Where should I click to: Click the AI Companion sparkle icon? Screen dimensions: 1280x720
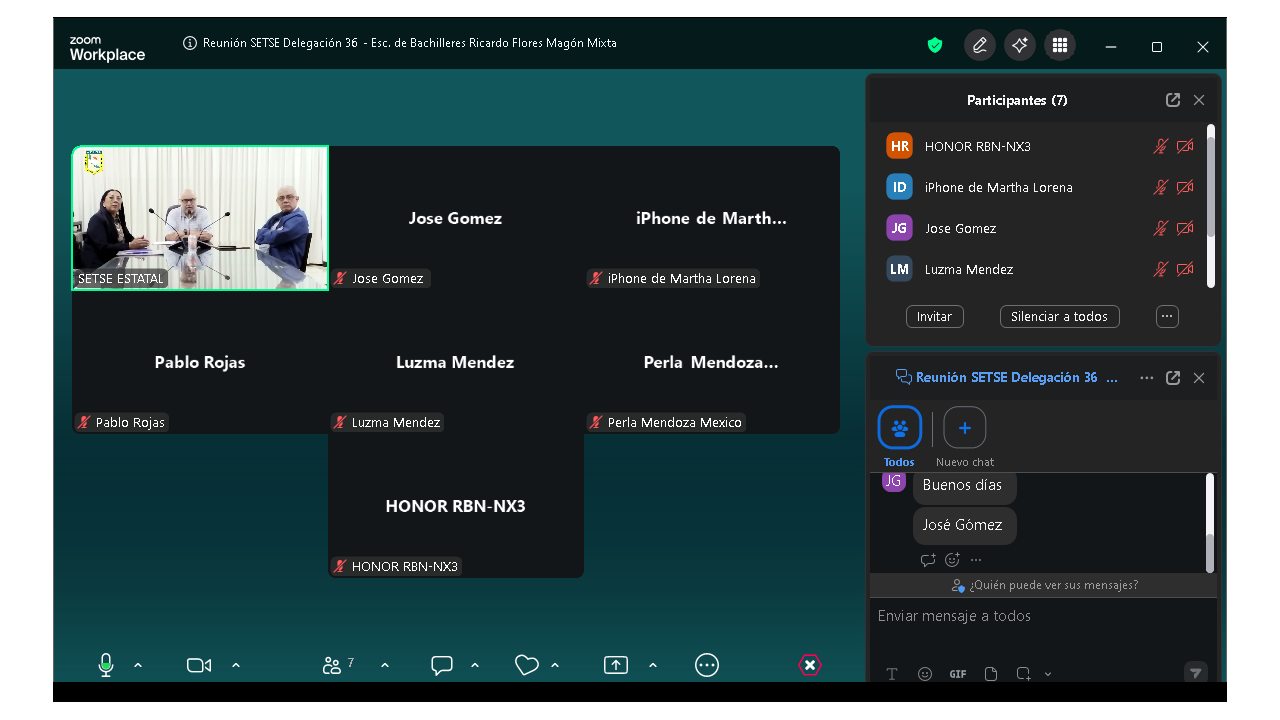(1020, 45)
